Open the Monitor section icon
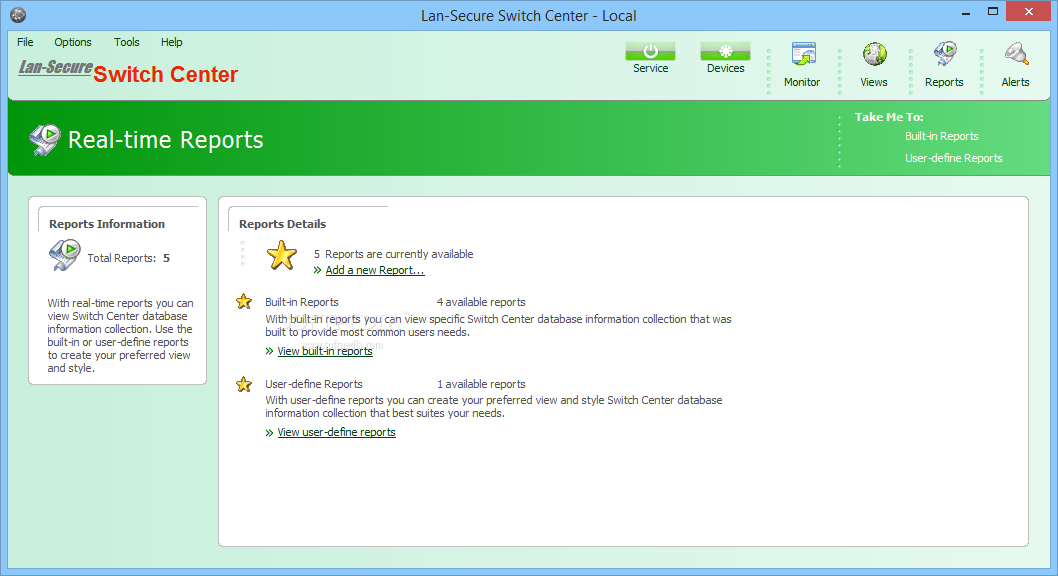Viewport: 1058px width, 576px height. (803, 55)
